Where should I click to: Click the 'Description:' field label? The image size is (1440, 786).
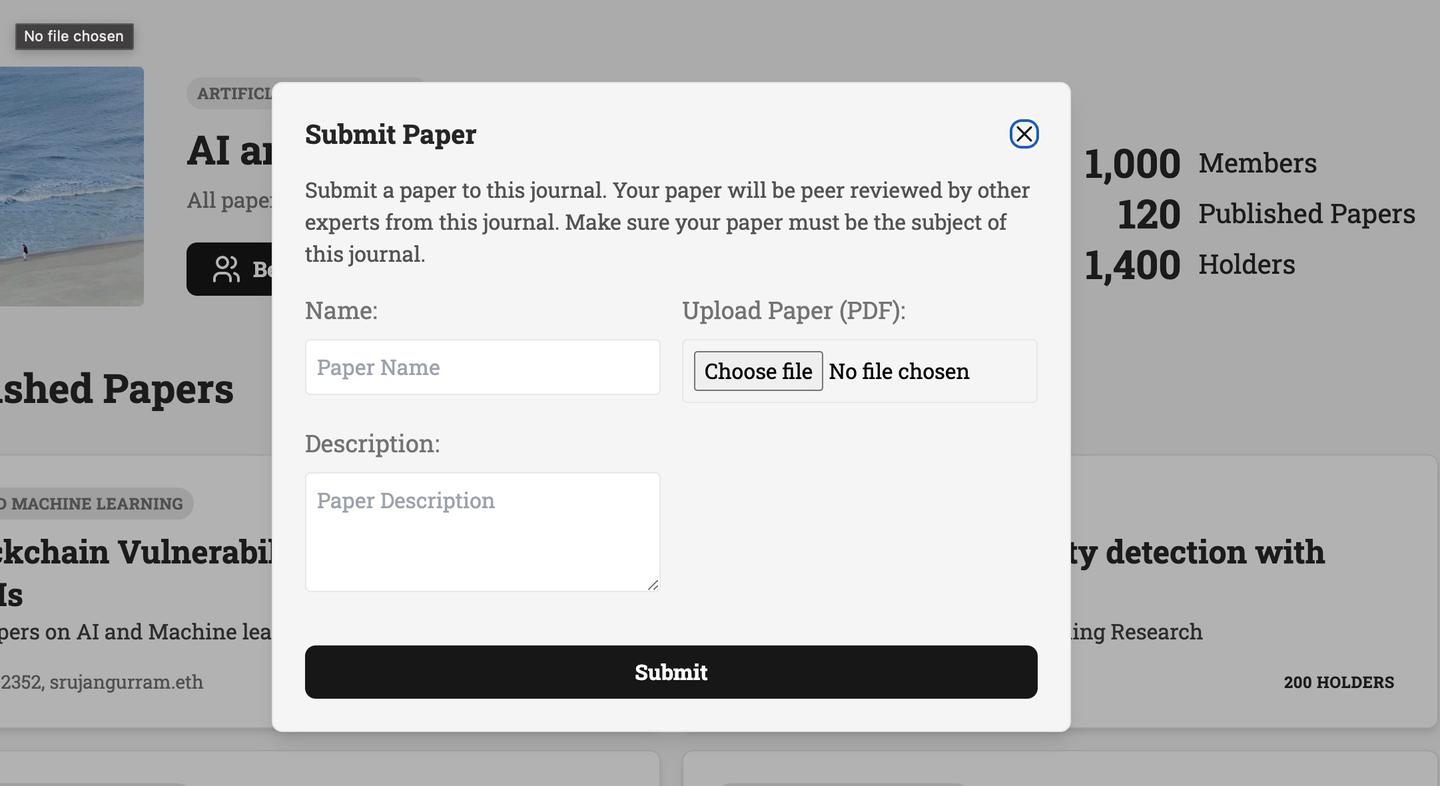(372, 443)
